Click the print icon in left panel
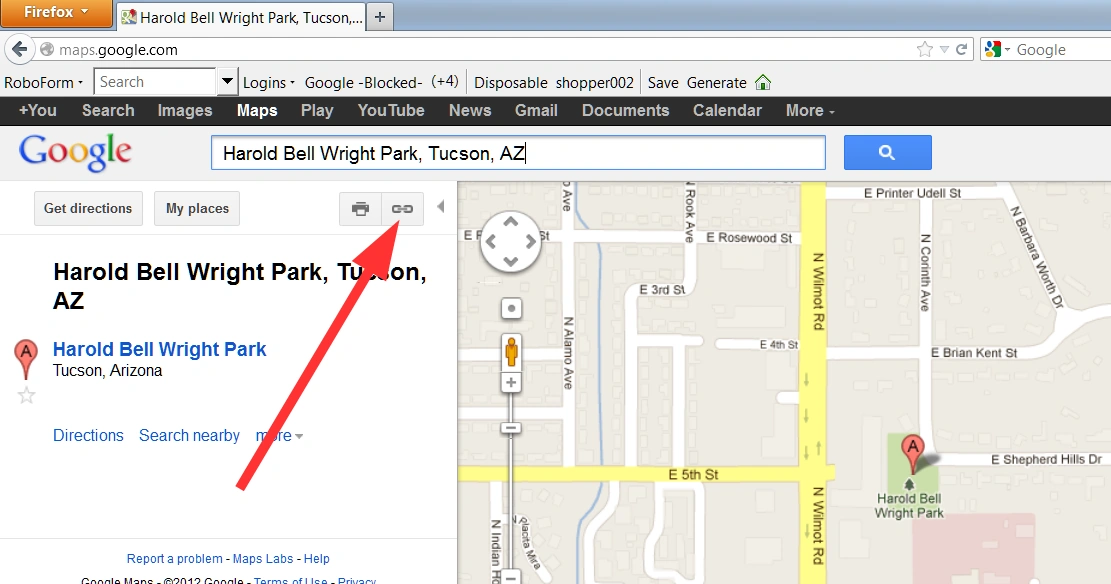Viewport: 1111px width, 584px height. pyautogui.click(x=361, y=208)
